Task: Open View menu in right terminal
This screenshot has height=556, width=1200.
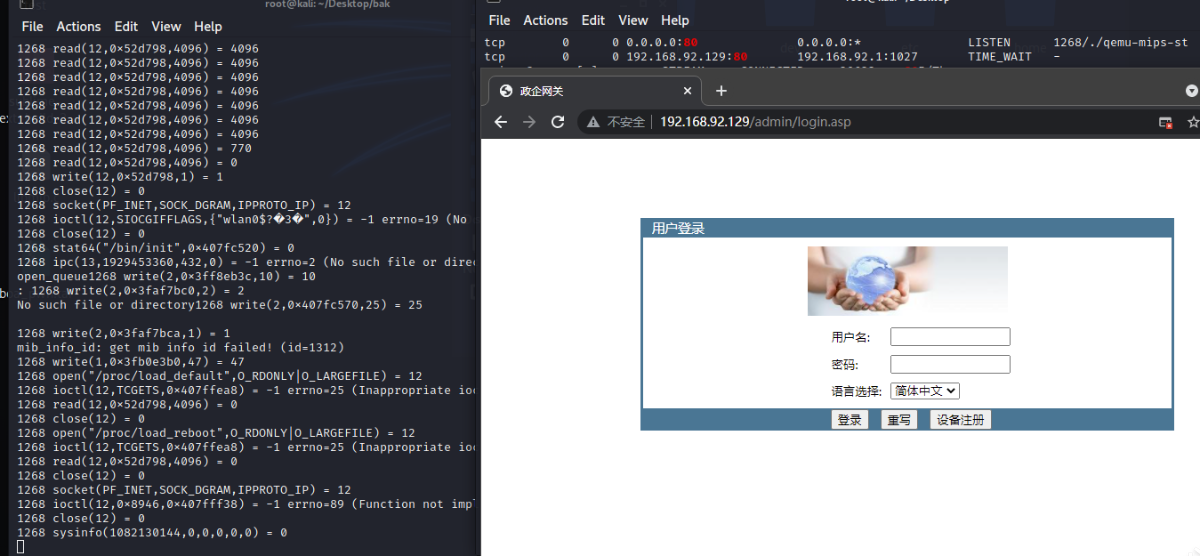Action: point(633,20)
